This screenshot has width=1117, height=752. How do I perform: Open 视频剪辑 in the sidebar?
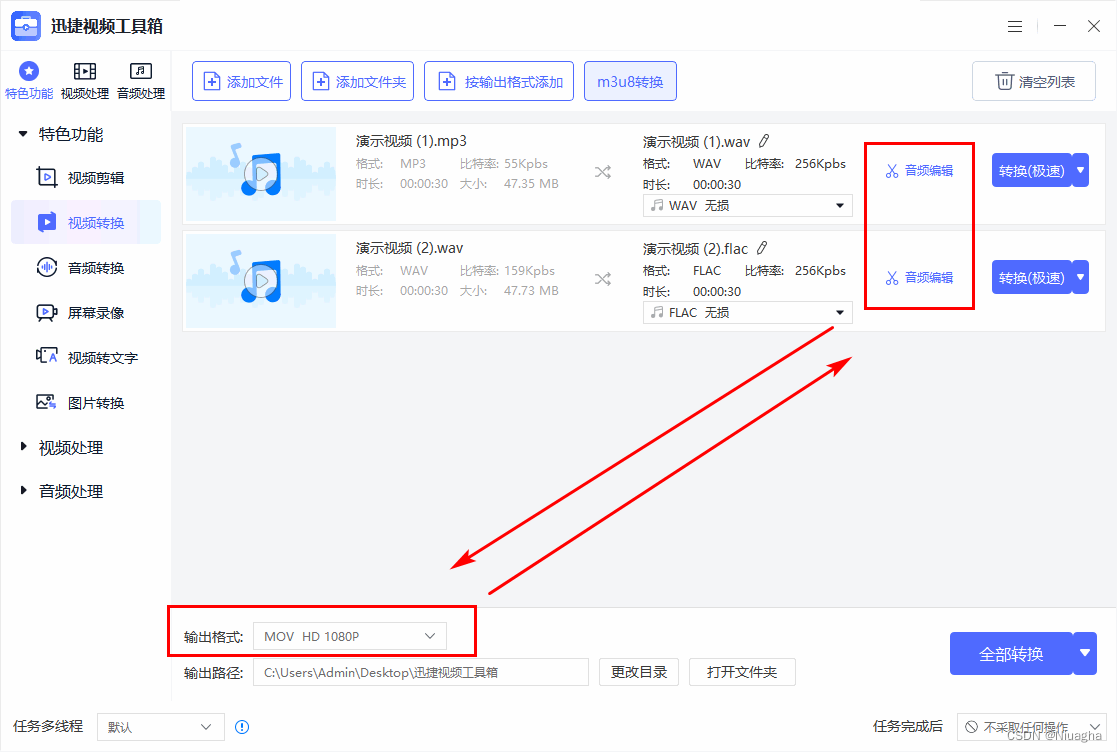85,177
